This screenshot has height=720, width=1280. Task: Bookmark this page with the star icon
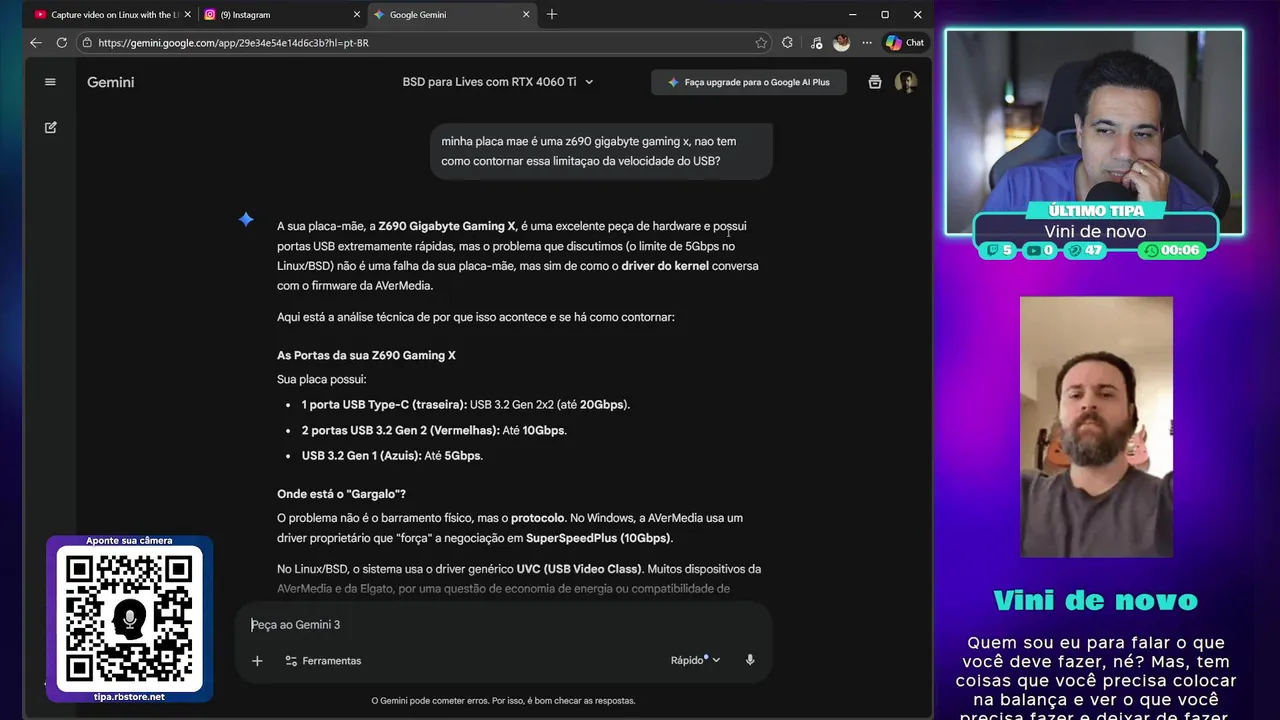coord(761,43)
